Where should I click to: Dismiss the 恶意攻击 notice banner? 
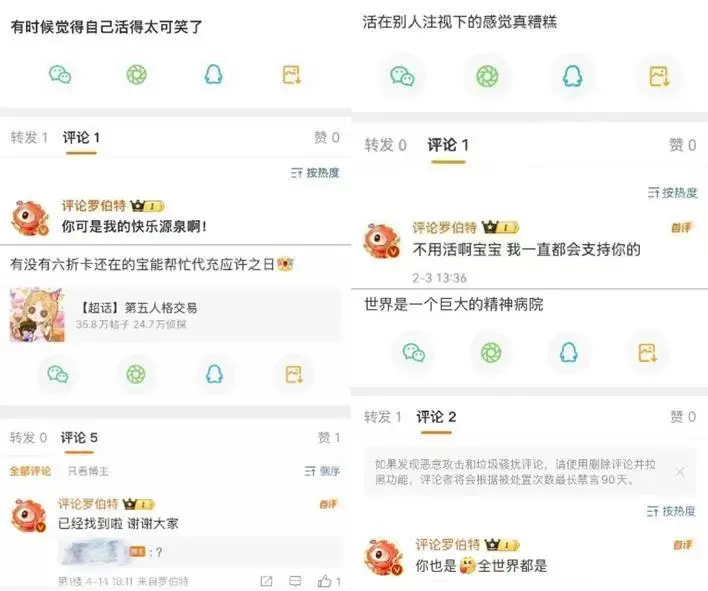point(680,472)
